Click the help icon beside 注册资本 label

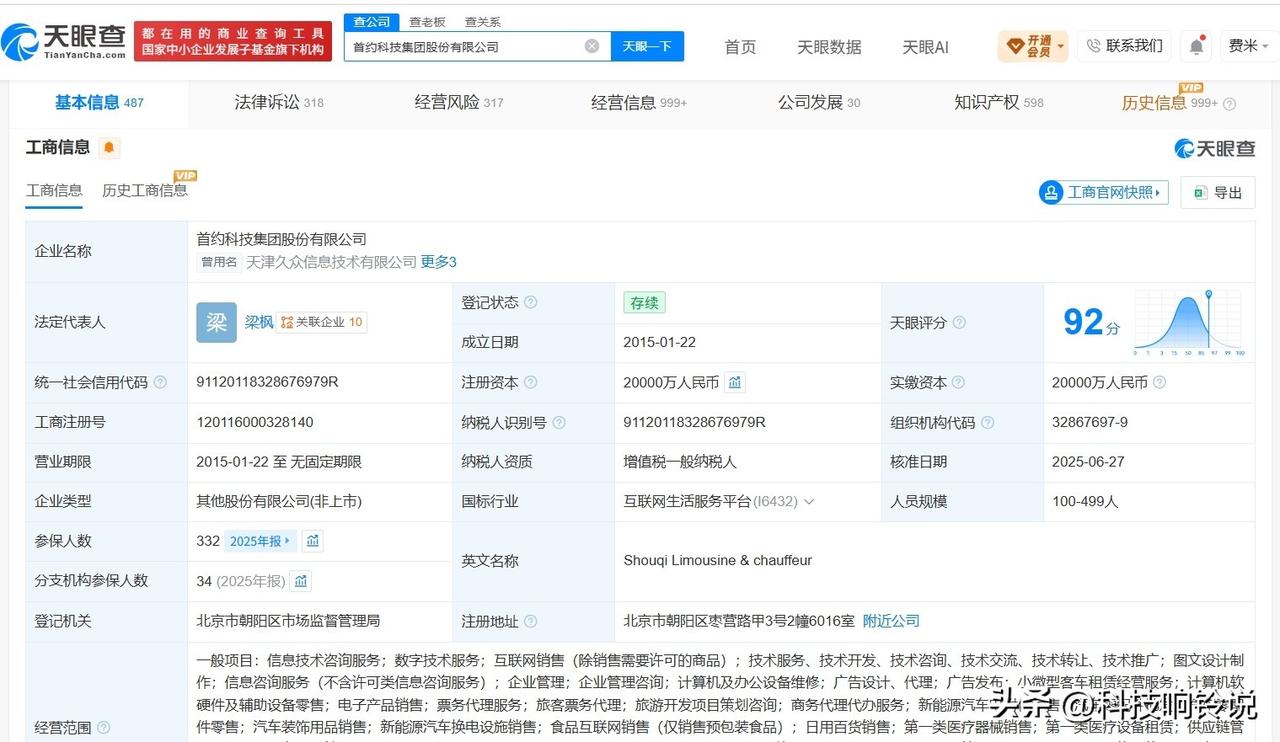(531, 382)
